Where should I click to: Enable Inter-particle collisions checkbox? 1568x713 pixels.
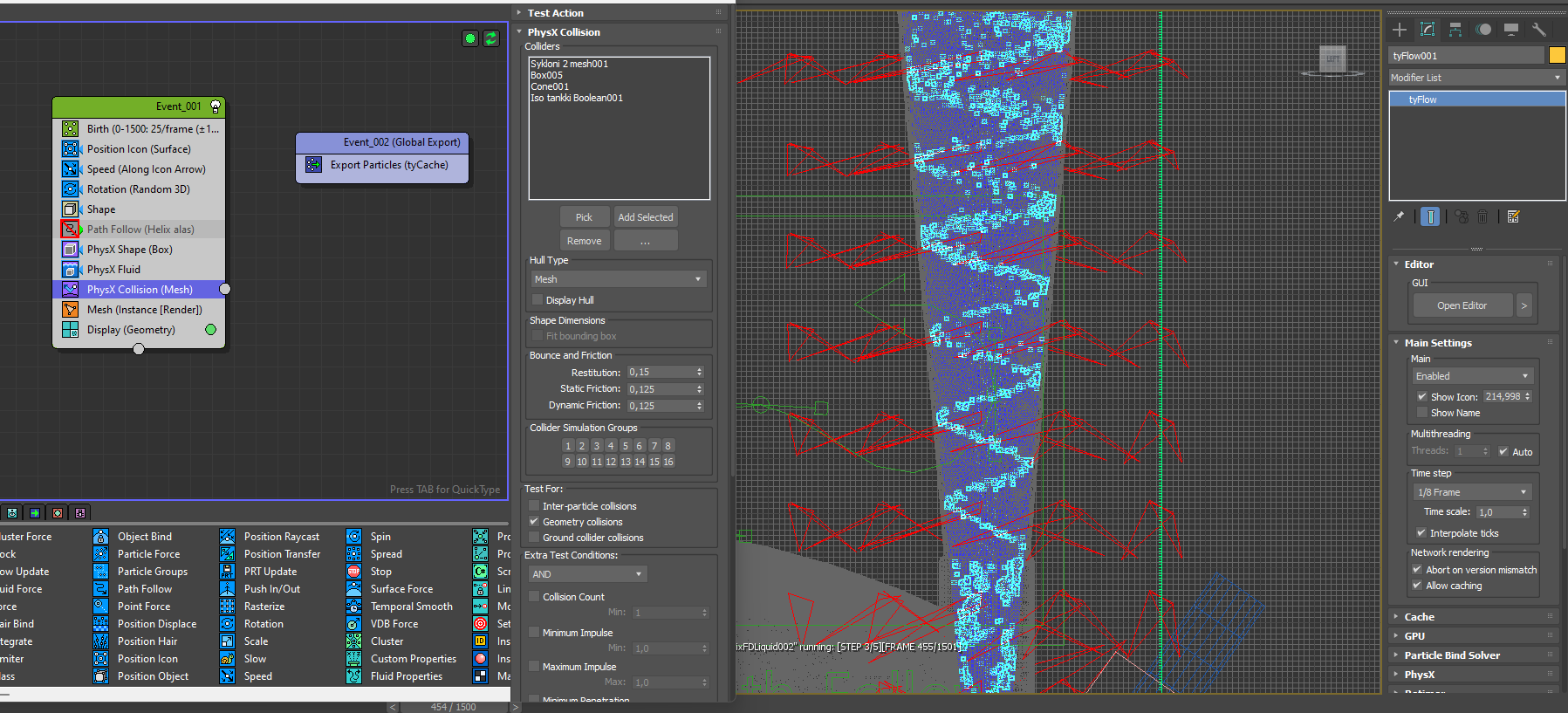pyautogui.click(x=534, y=506)
